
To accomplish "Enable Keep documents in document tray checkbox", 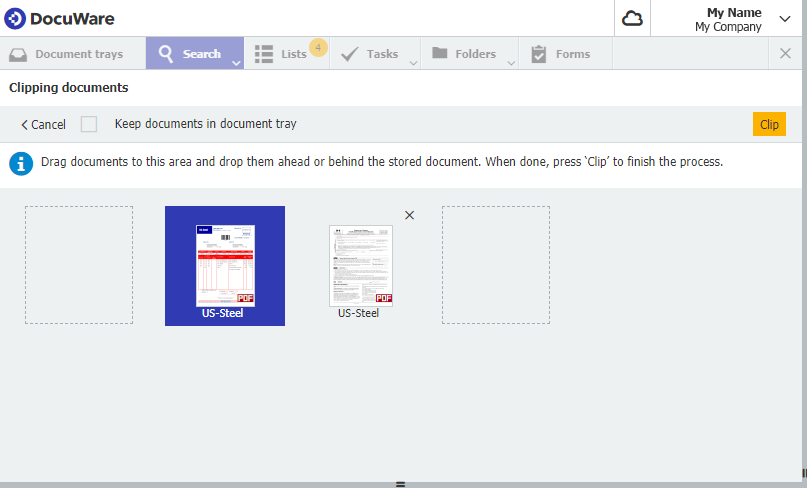I will 89,124.
